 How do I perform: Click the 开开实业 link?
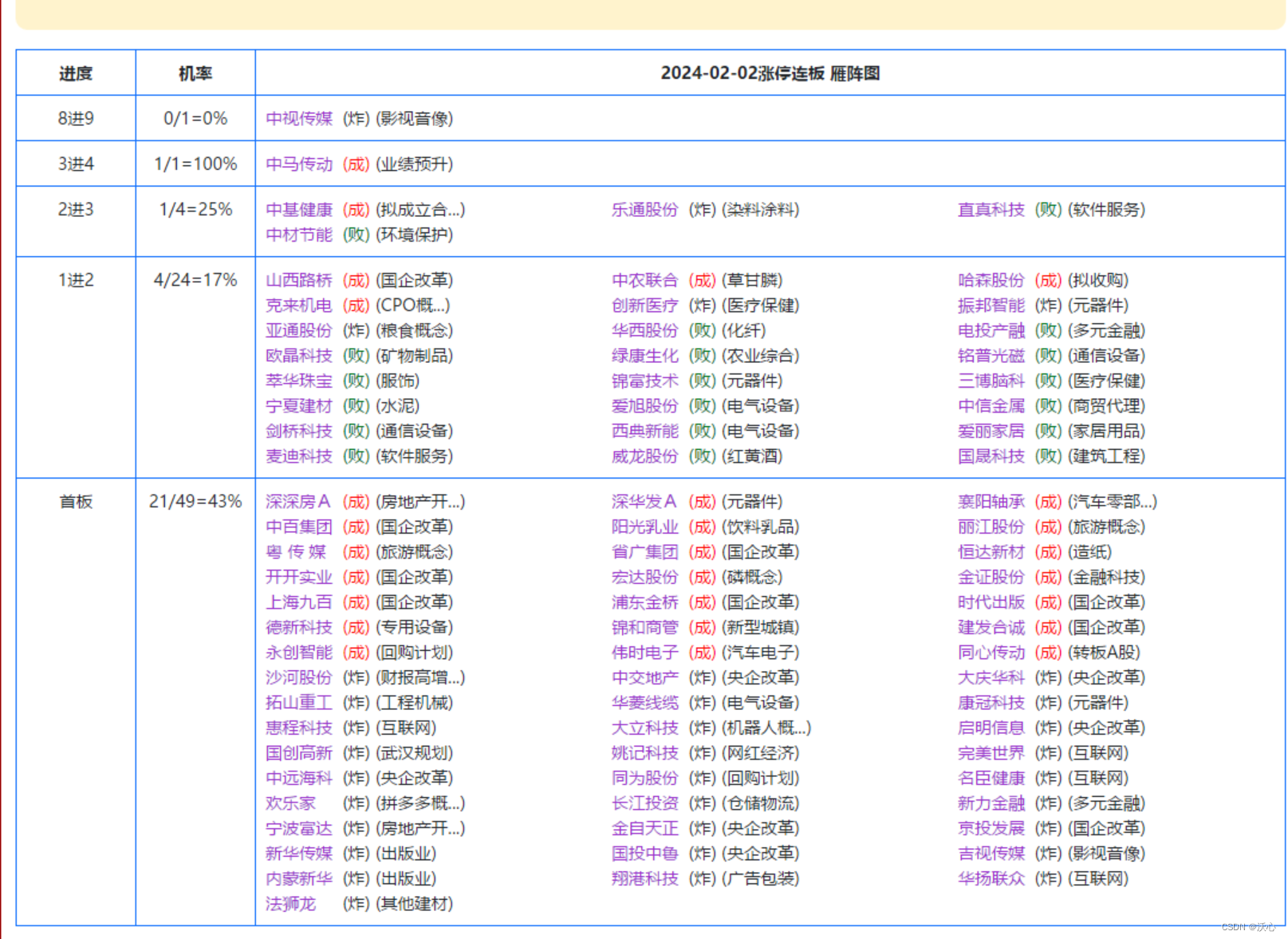299,577
